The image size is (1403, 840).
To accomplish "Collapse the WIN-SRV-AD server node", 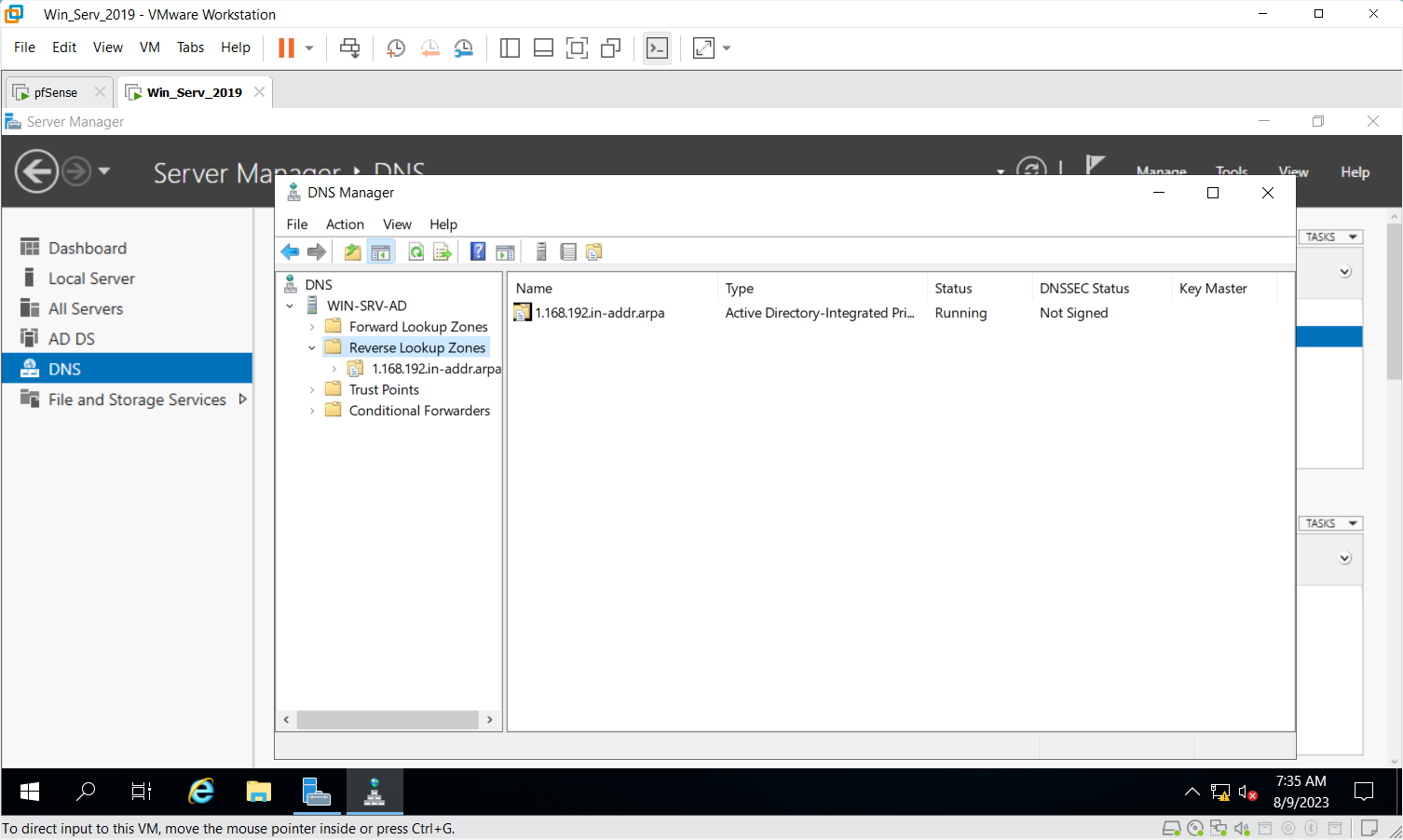I will pyautogui.click(x=290, y=305).
